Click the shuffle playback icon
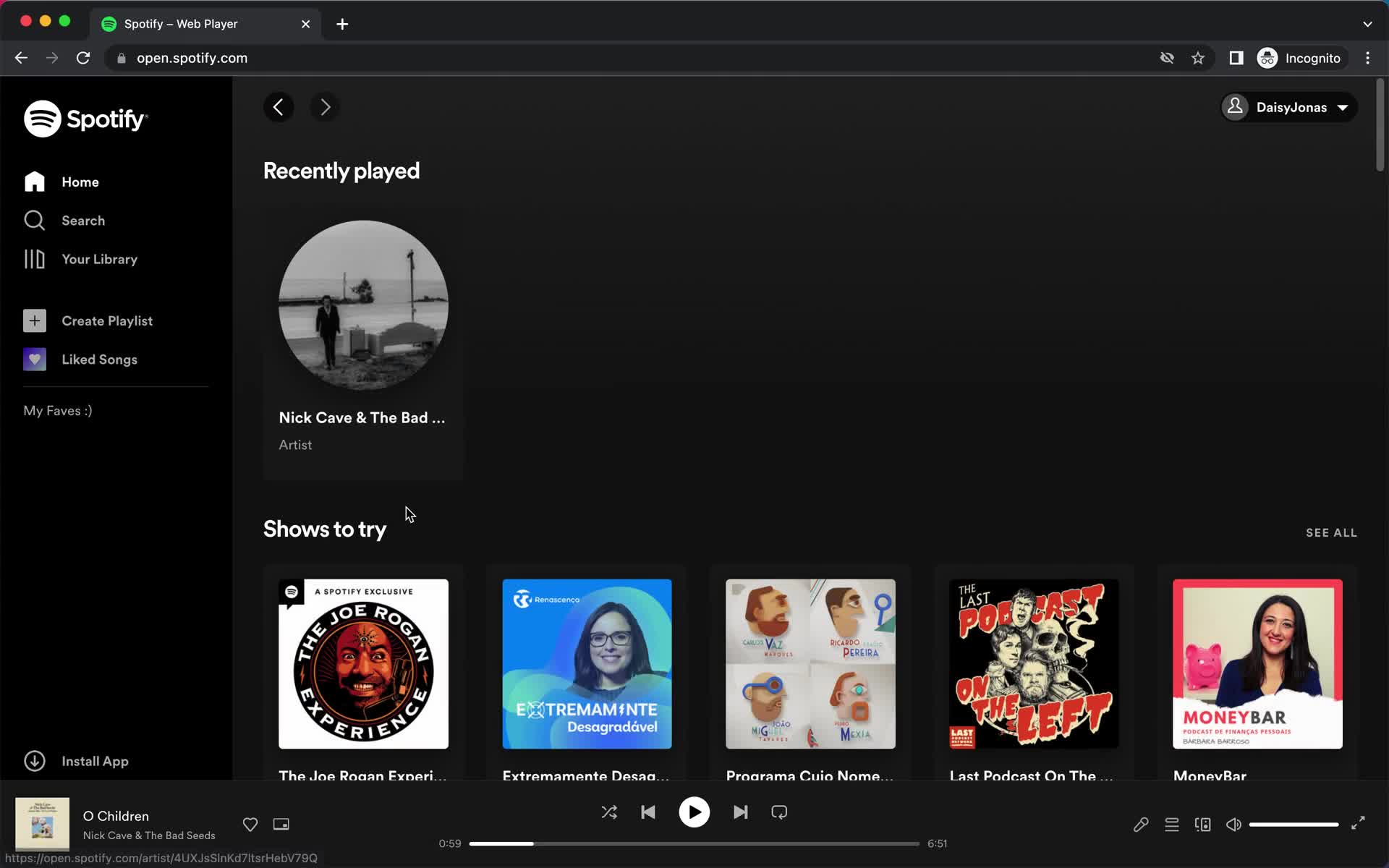Image resolution: width=1389 pixels, height=868 pixels. point(609,812)
